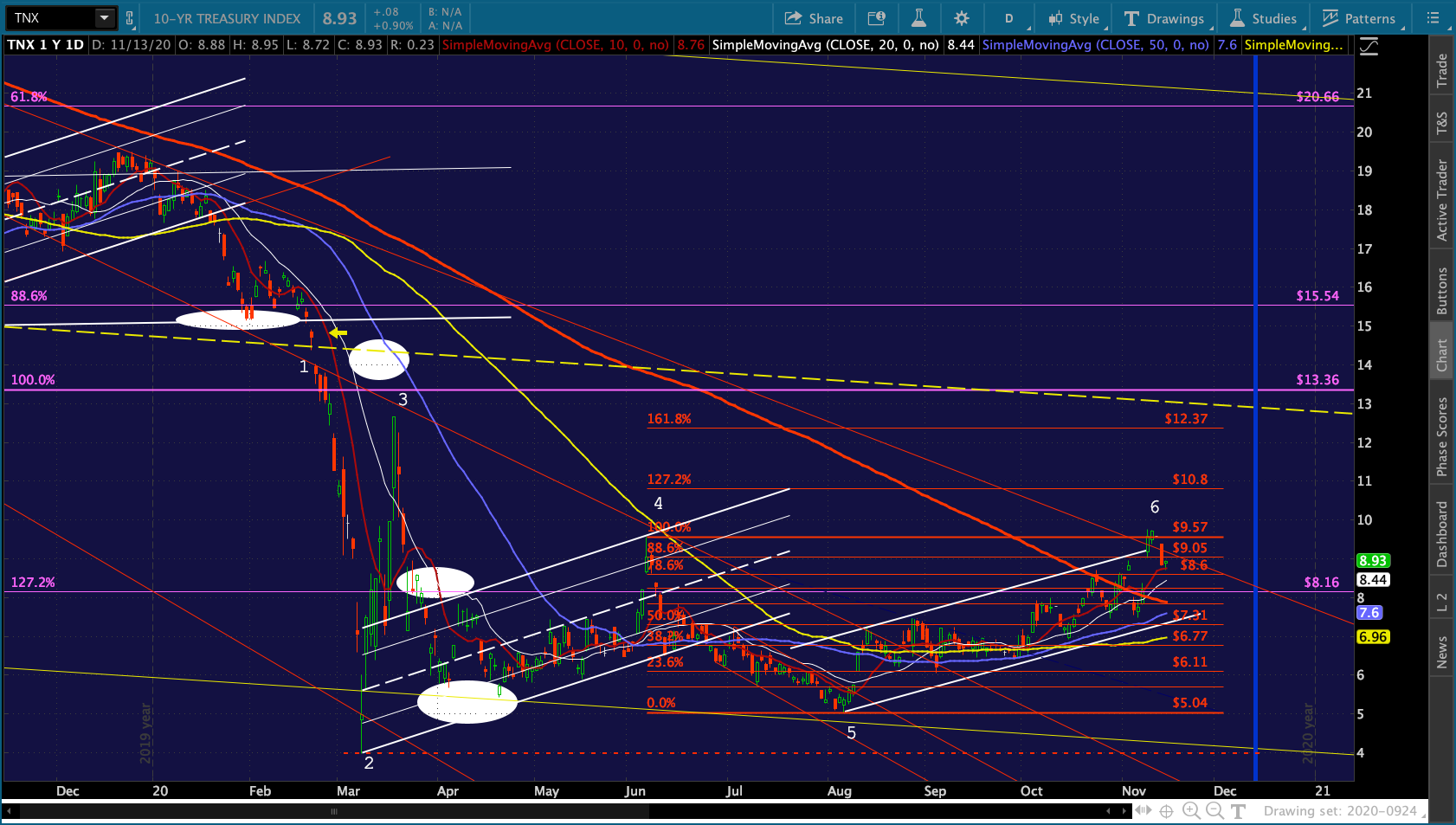
Task: Open the Edit Studies flask icon
Action: [918, 18]
